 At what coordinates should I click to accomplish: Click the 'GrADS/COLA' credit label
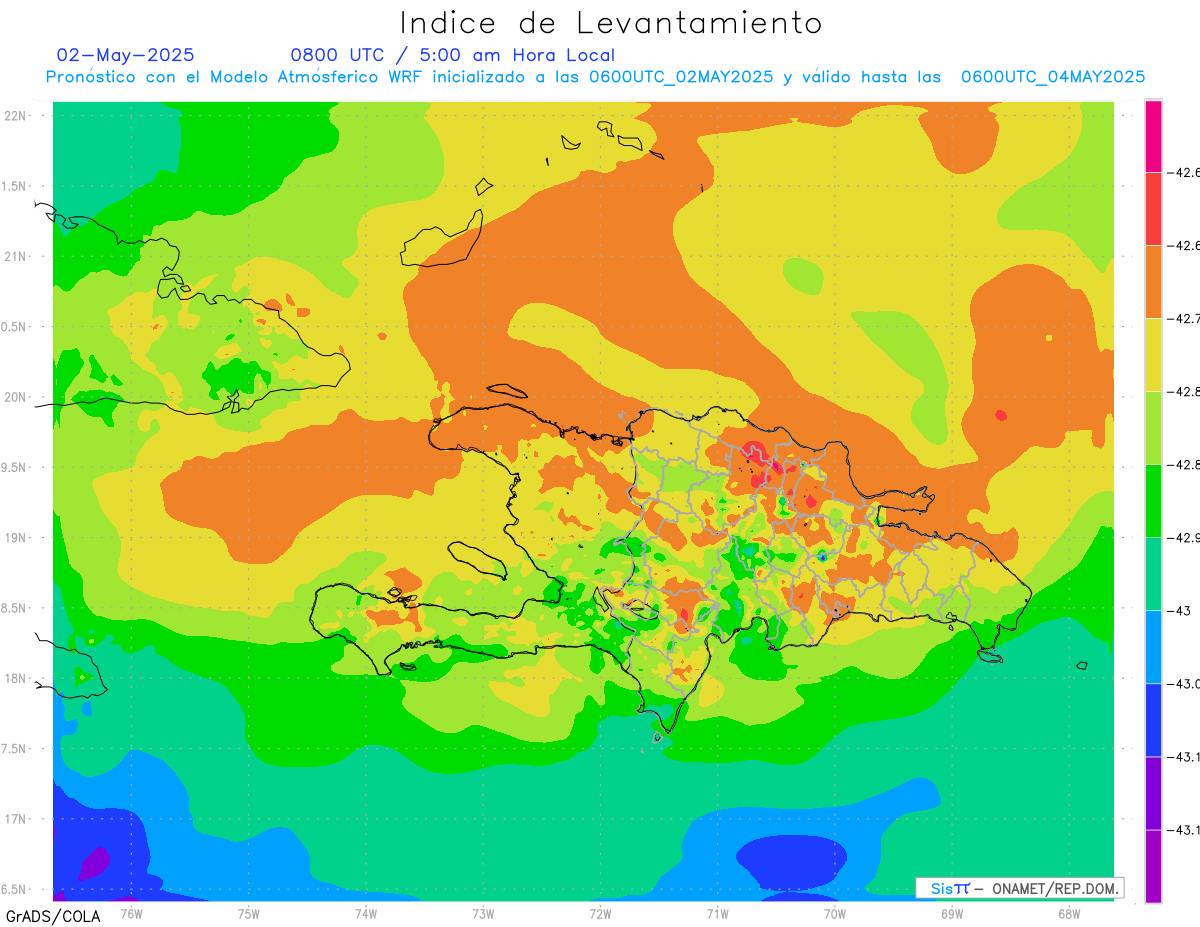[51, 915]
